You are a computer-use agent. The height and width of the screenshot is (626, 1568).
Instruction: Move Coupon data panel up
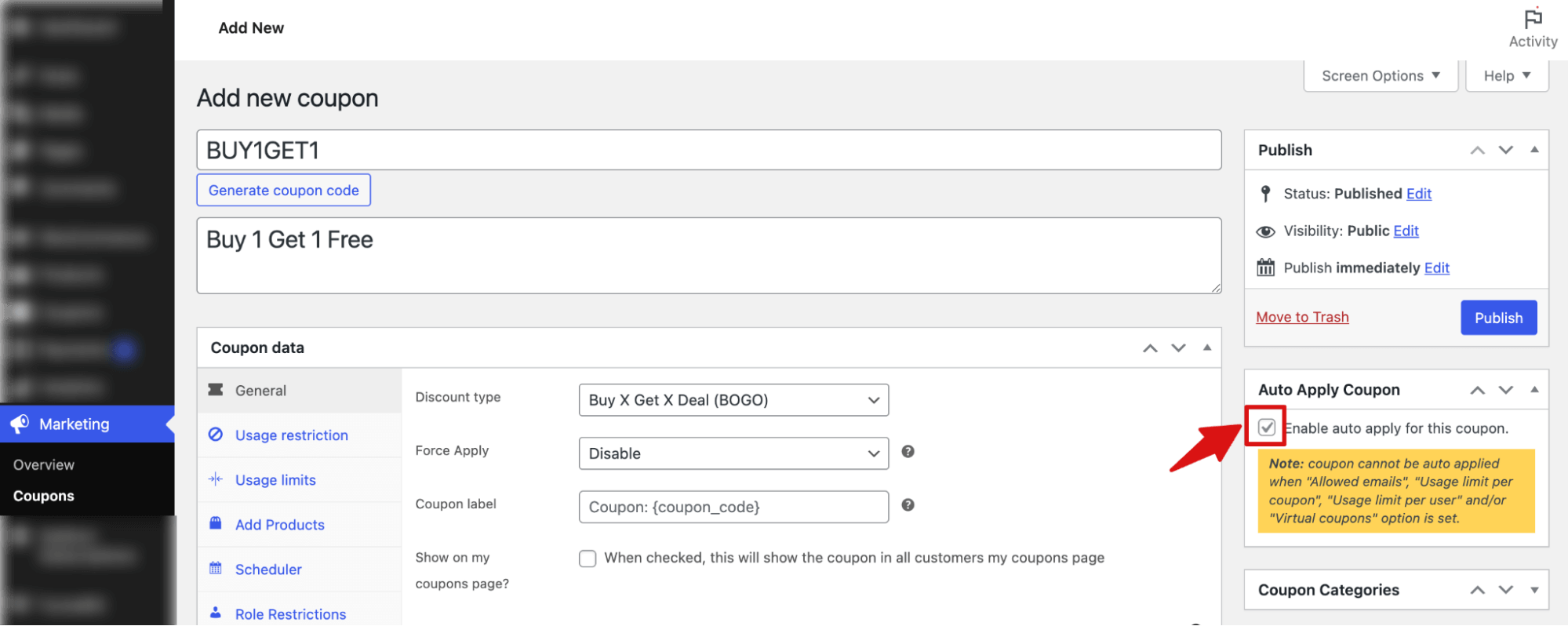coord(1150,348)
